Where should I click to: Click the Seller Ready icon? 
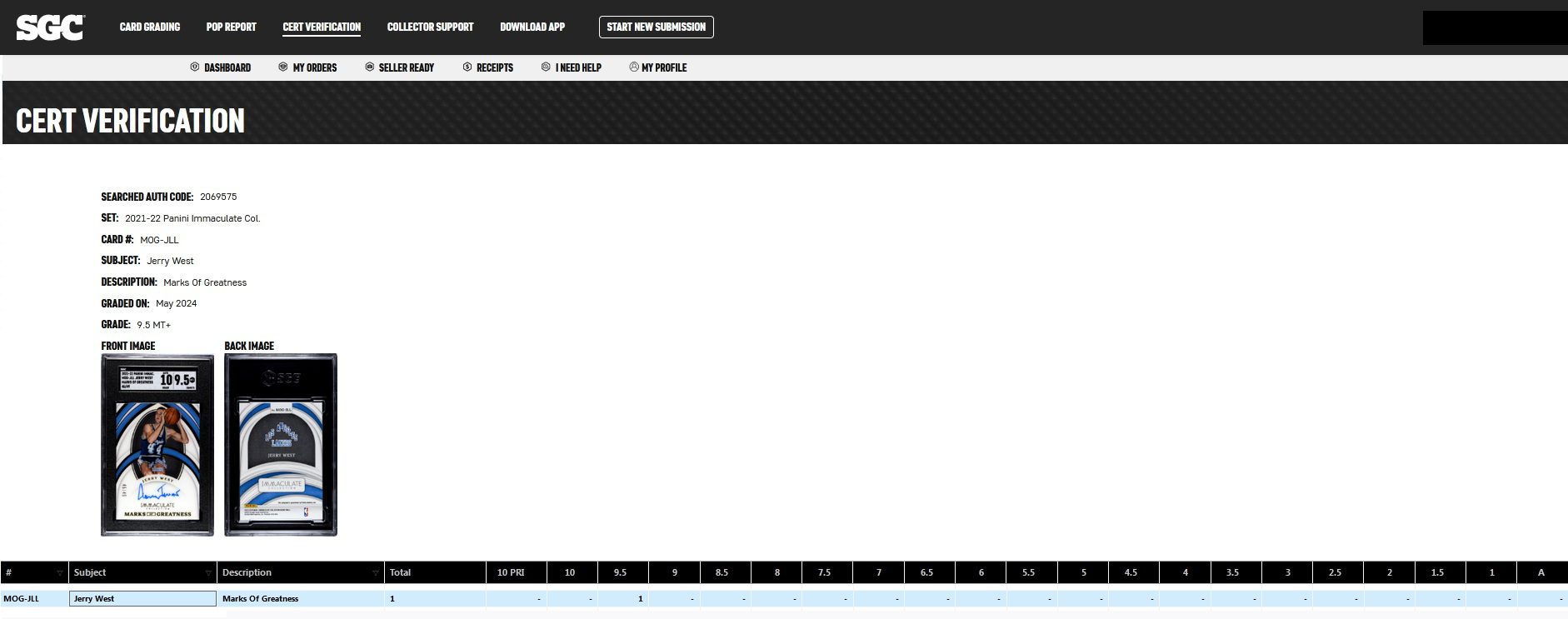pos(369,67)
